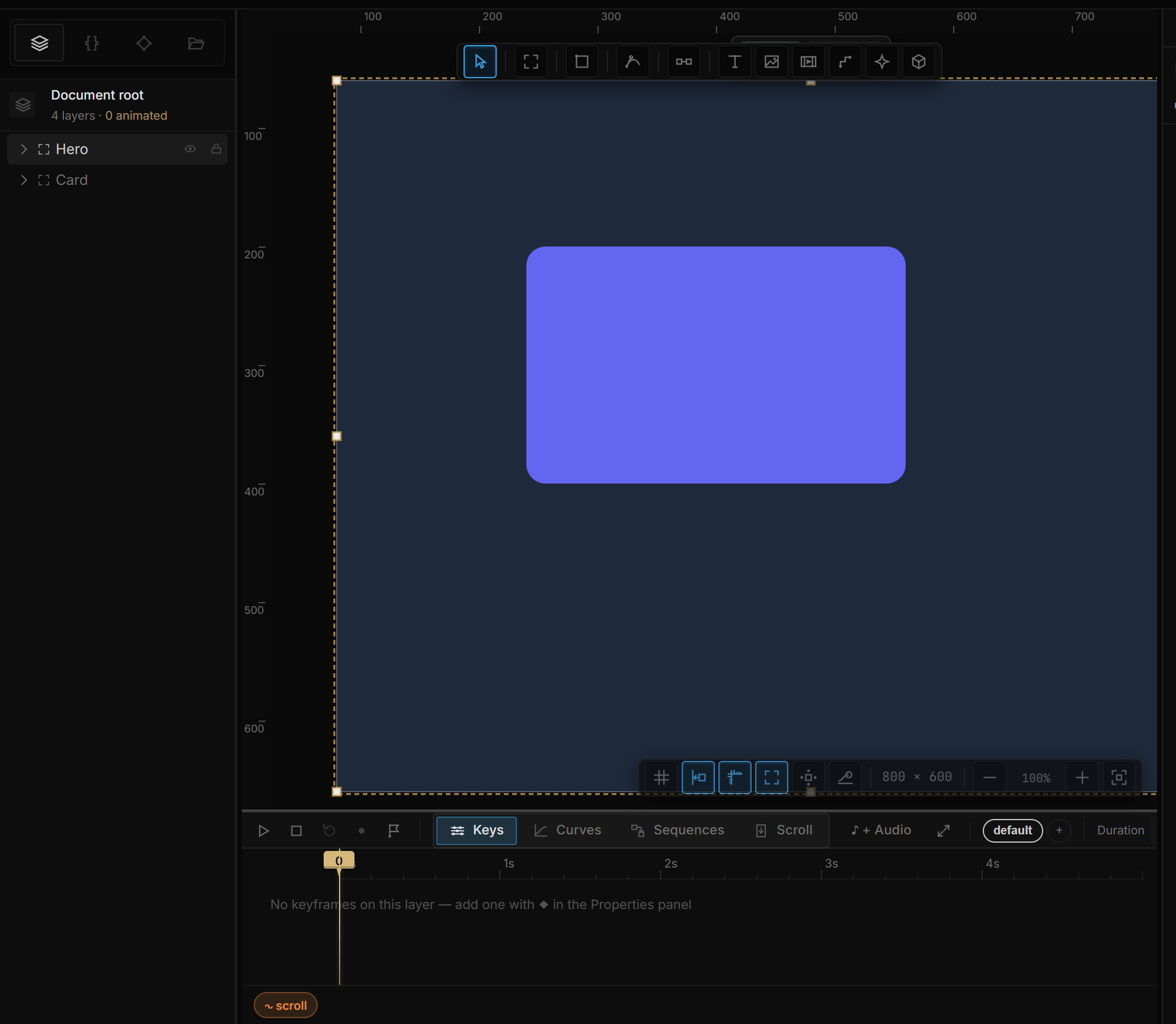Screen dimensions: 1176x1024
Task: Choose the Image tool in toolbar
Action: tap(771, 62)
